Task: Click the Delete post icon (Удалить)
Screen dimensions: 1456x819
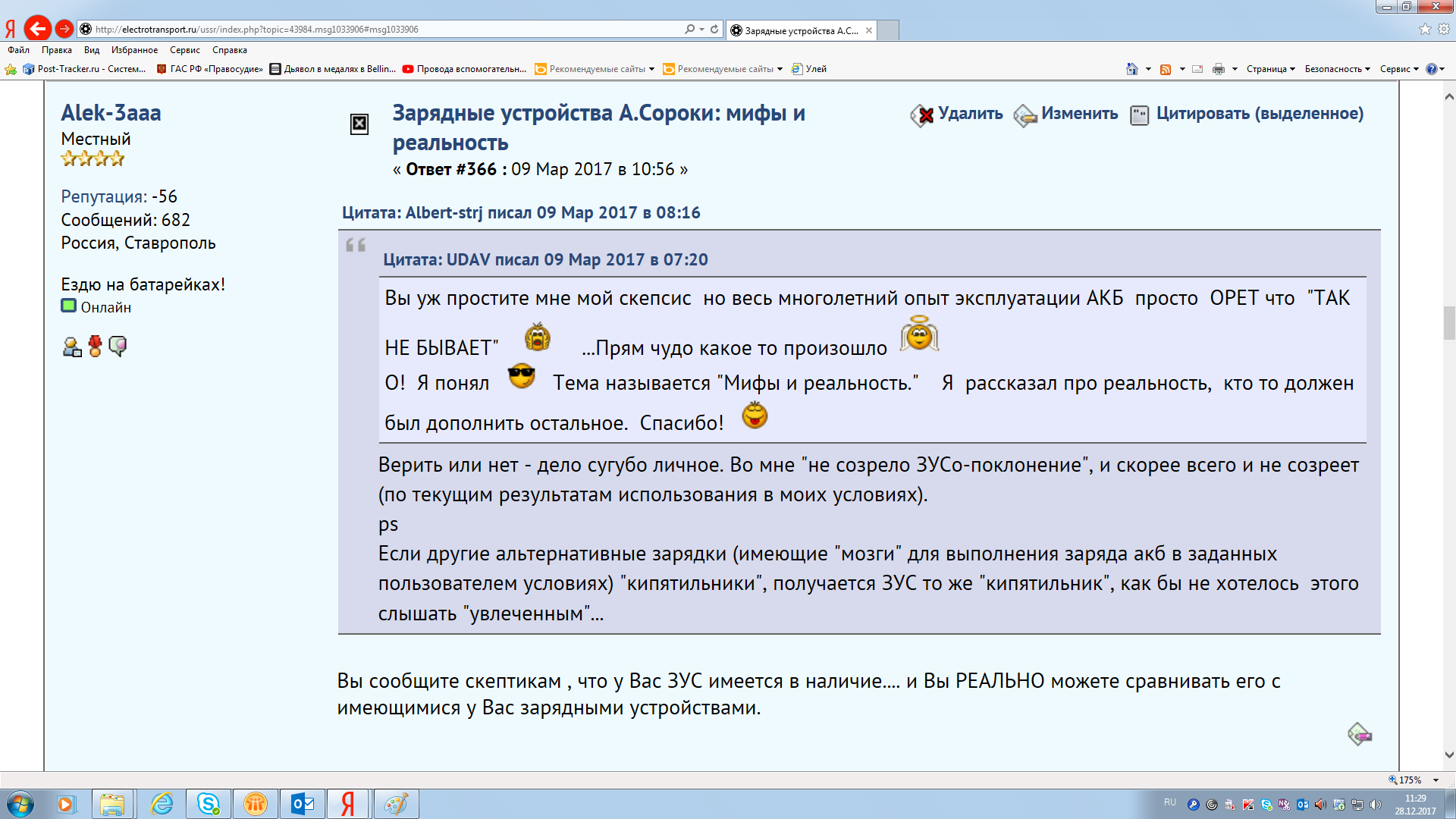Action: [922, 115]
